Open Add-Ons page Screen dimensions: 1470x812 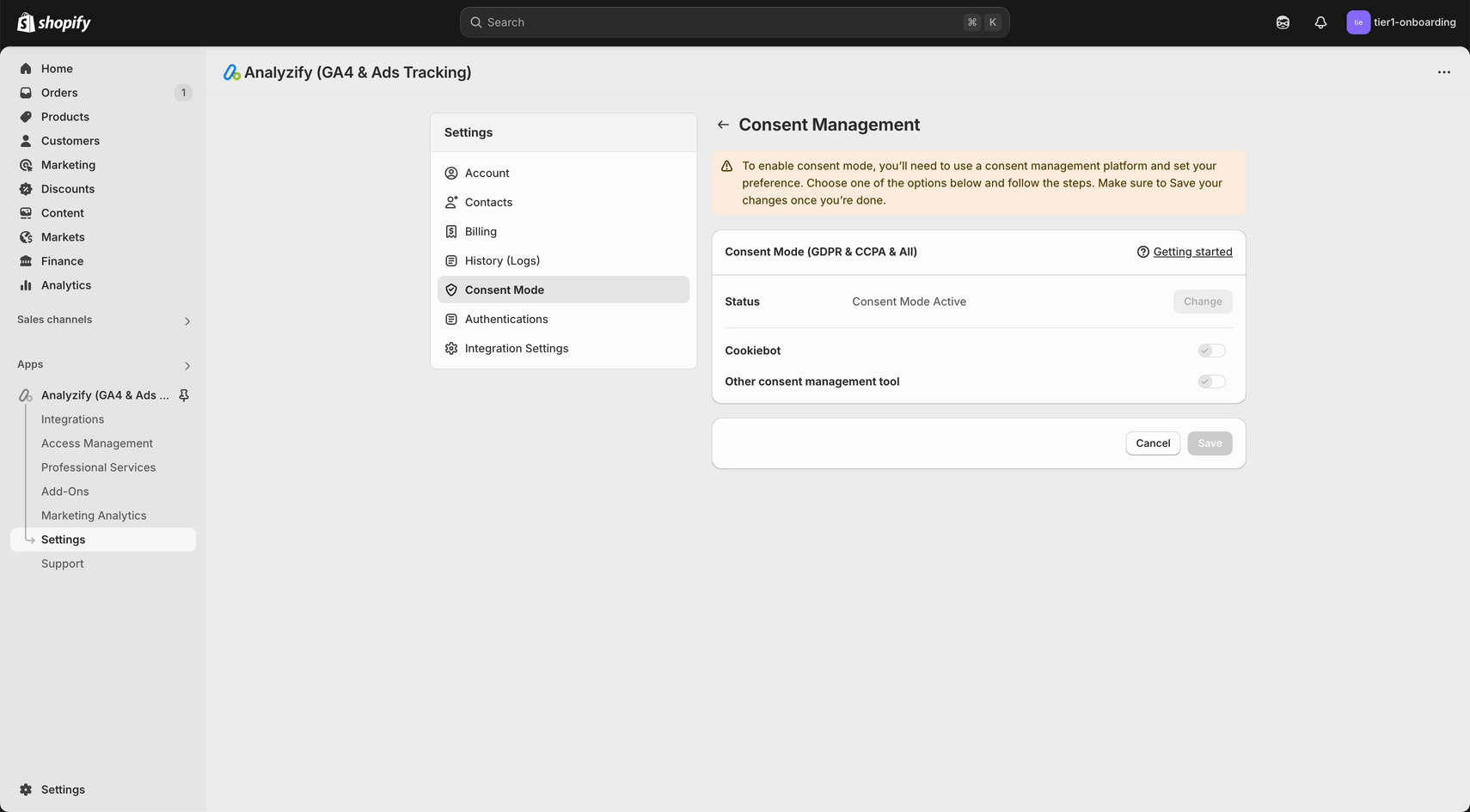tap(65, 491)
